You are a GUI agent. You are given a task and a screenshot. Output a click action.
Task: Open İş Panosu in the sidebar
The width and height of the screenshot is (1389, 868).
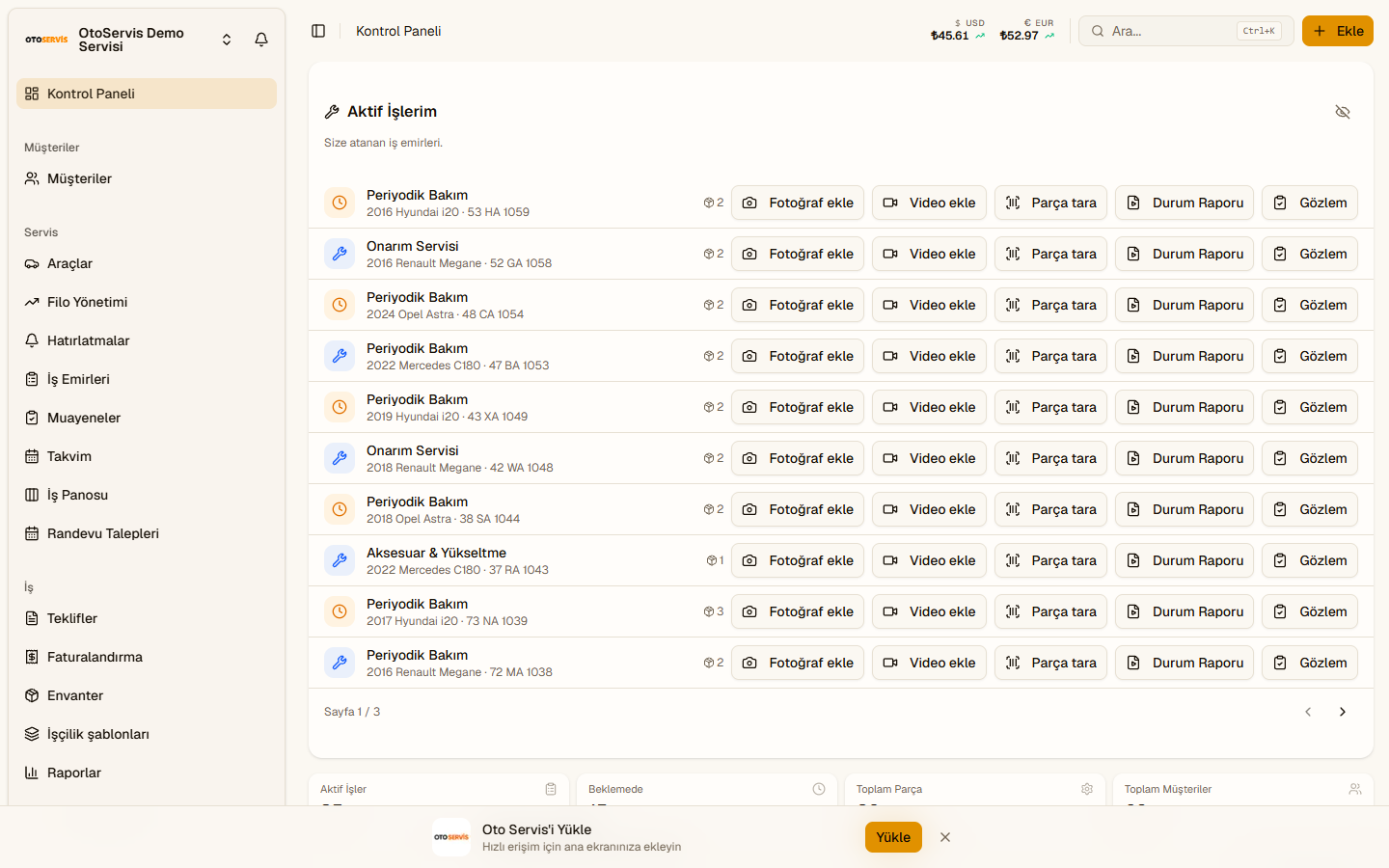pyautogui.click(x=147, y=495)
